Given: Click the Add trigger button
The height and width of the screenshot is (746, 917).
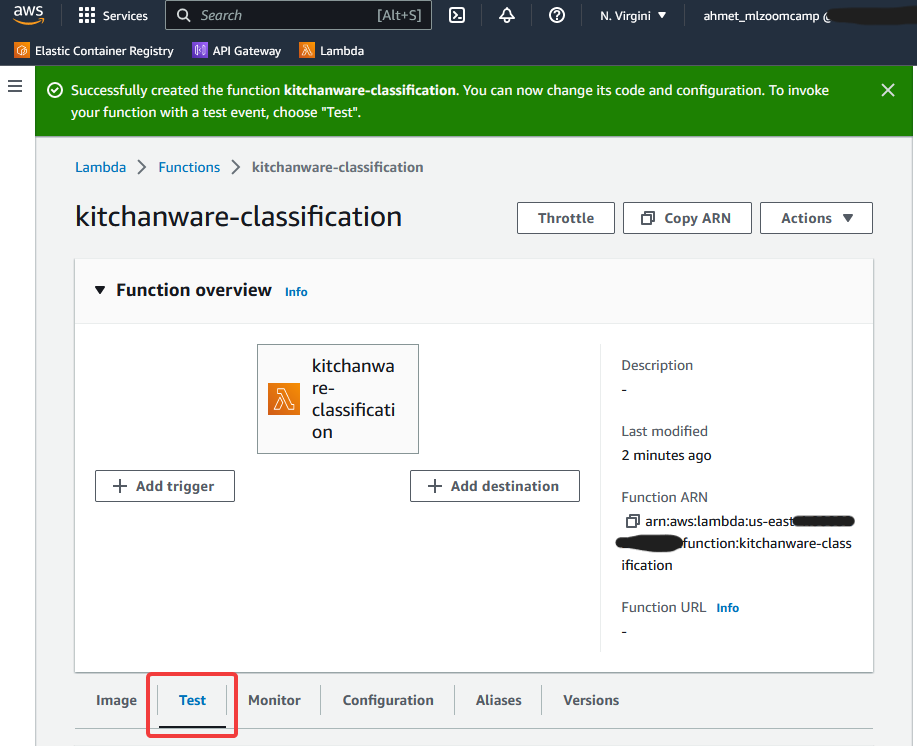Looking at the screenshot, I should tap(165, 486).
